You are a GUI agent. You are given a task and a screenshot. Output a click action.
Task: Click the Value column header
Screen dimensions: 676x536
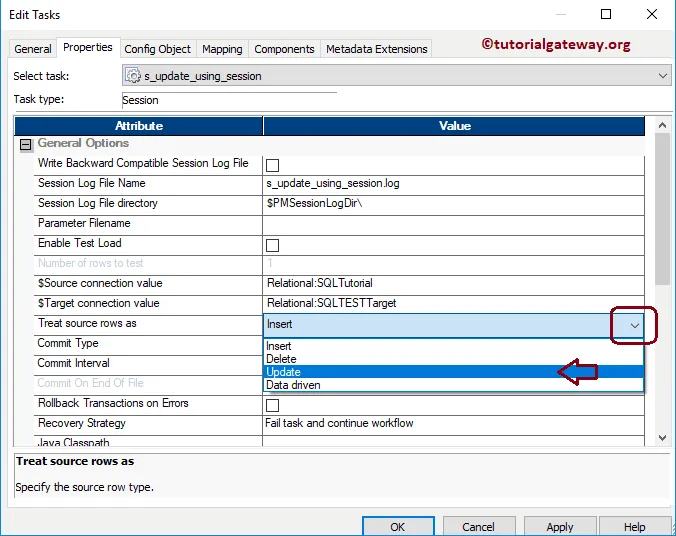pos(454,126)
